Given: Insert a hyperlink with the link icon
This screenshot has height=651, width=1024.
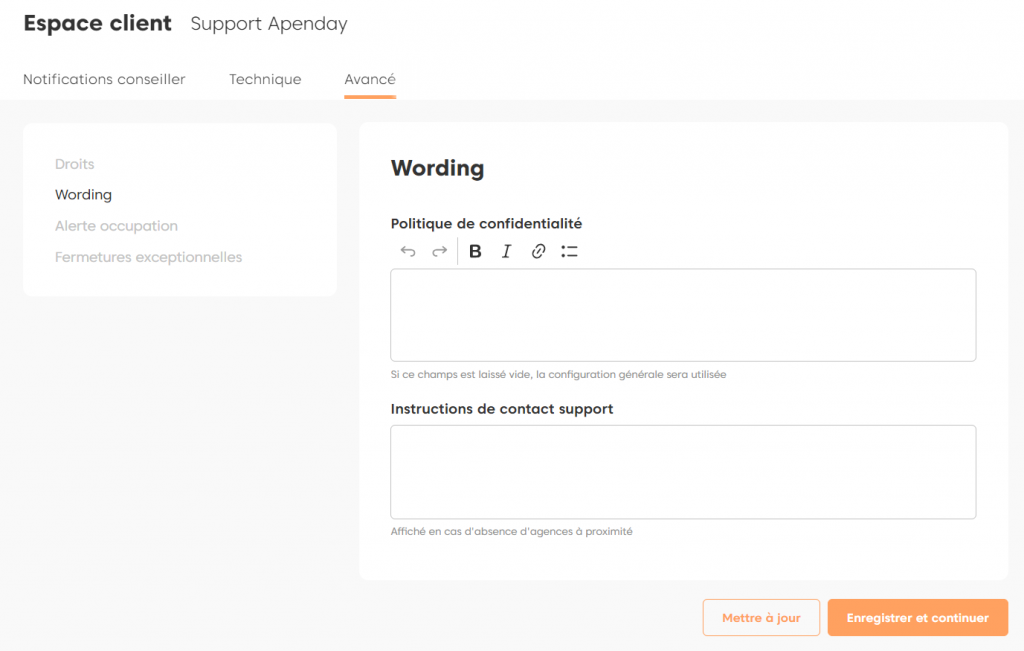Looking at the screenshot, I should 538,252.
